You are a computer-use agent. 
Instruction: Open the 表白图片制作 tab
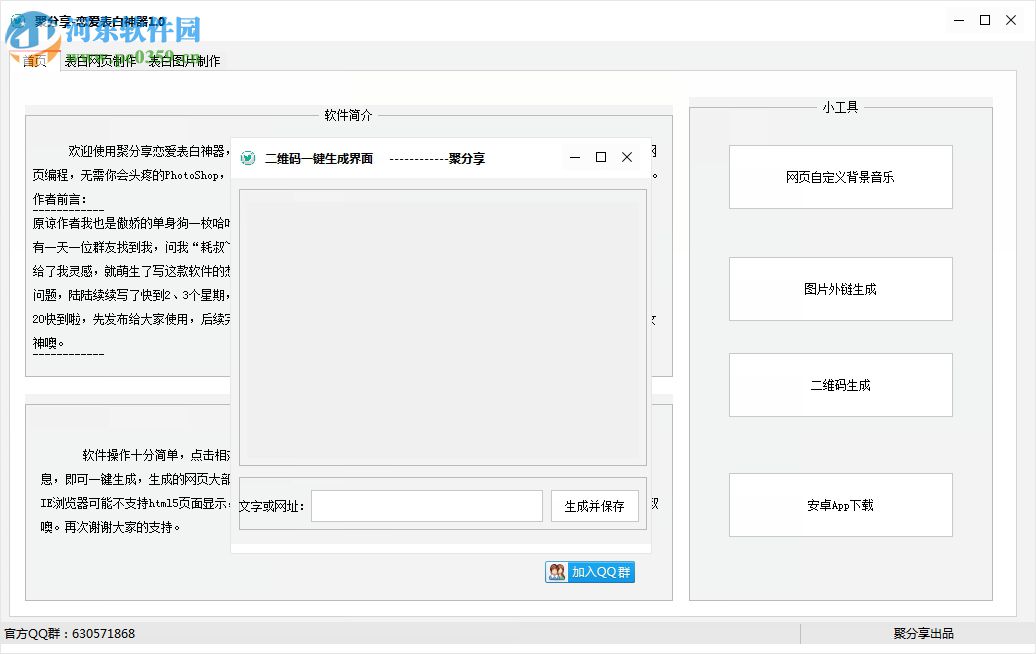click(184, 61)
